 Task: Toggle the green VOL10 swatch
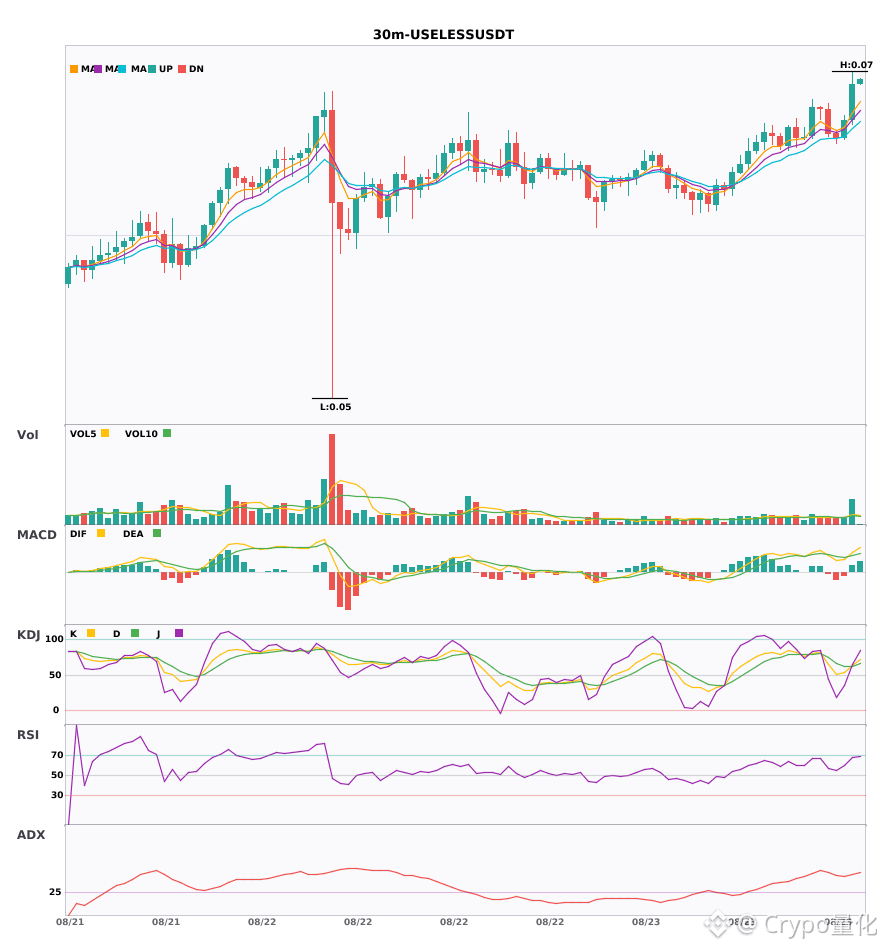[x=167, y=433]
